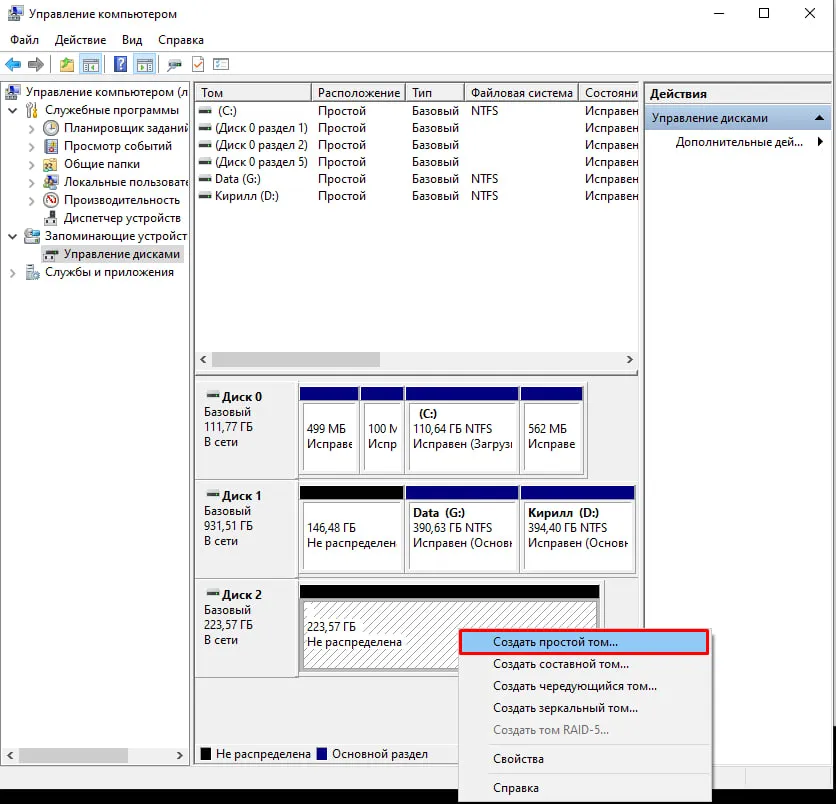Click the Up one level folder icon
Screen dimensions: 836x804
coord(67,65)
